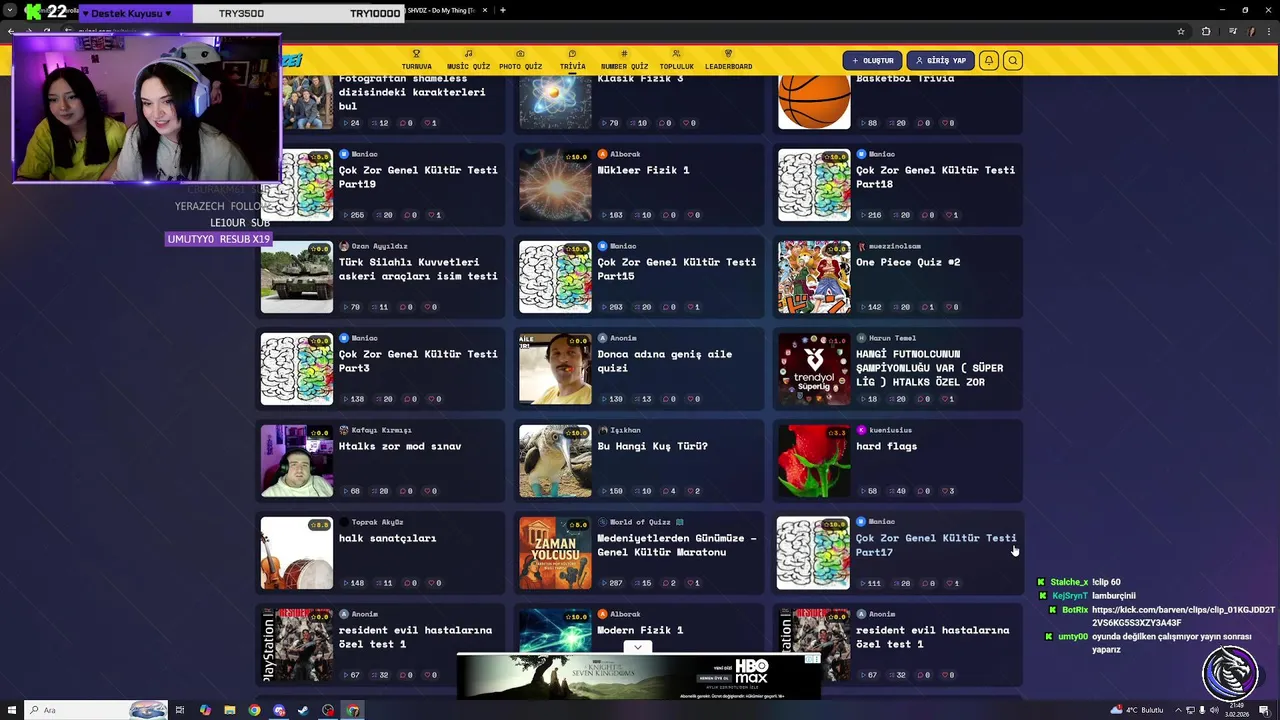Click the bird thumbnail of Bu Hangi Kuş Türü
Image resolution: width=1280 pixels, height=720 pixels.
point(555,461)
